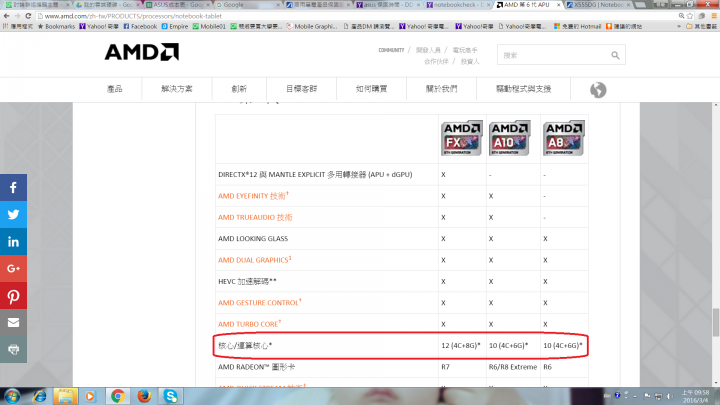Click 'DIRECTX 12' MANTLE EXPLICIT row label
The image size is (720, 405).
[315, 174]
